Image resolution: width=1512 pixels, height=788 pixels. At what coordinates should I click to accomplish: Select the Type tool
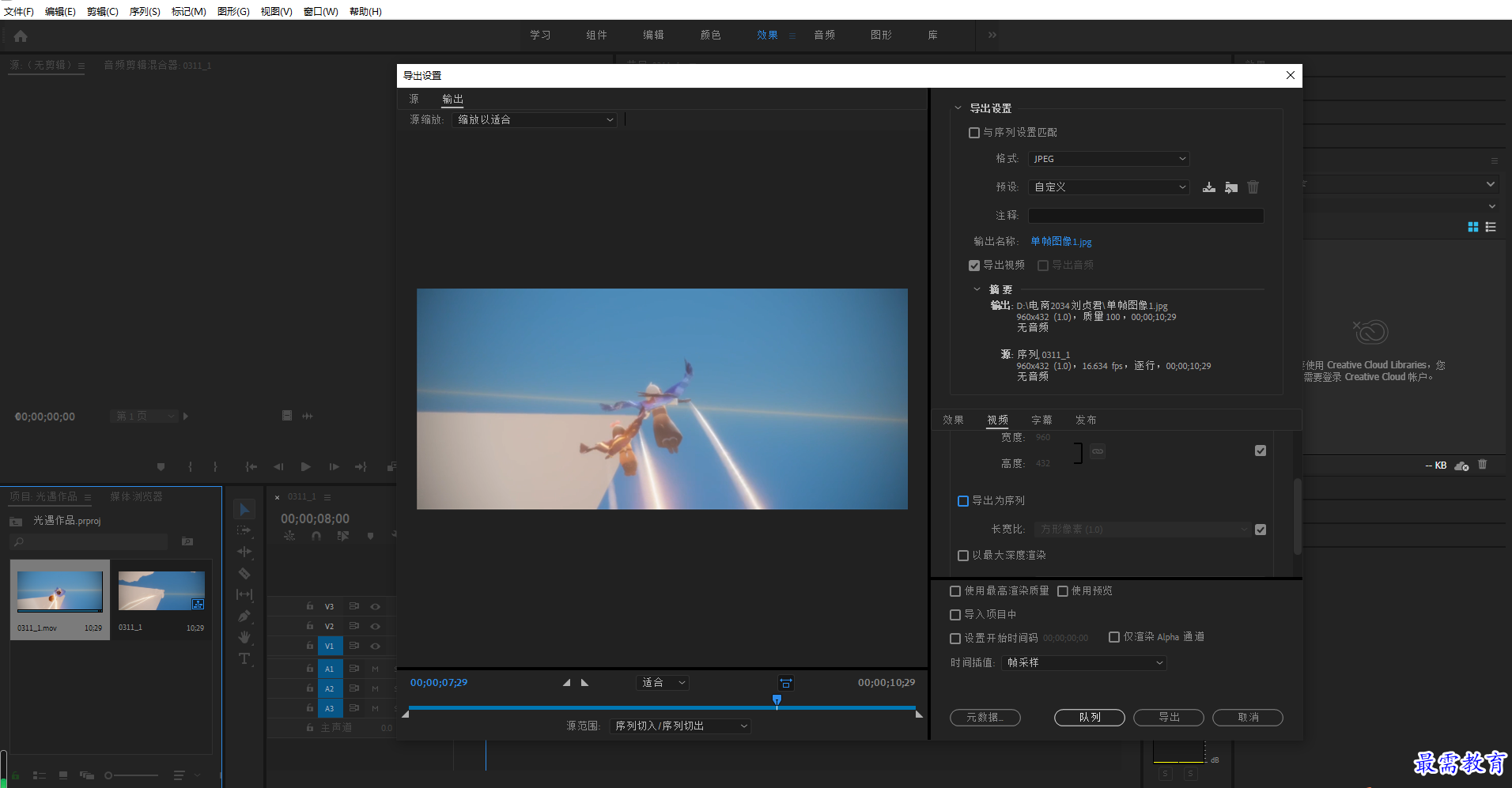click(244, 658)
